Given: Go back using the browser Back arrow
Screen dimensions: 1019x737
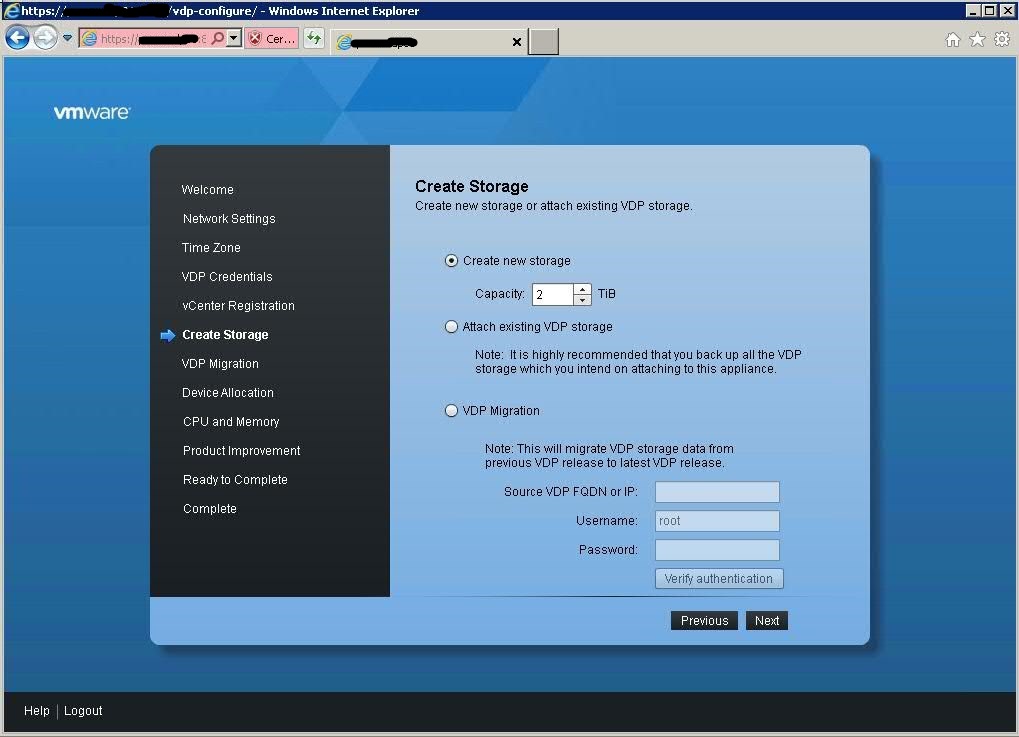Looking at the screenshot, I should (x=18, y=38).
